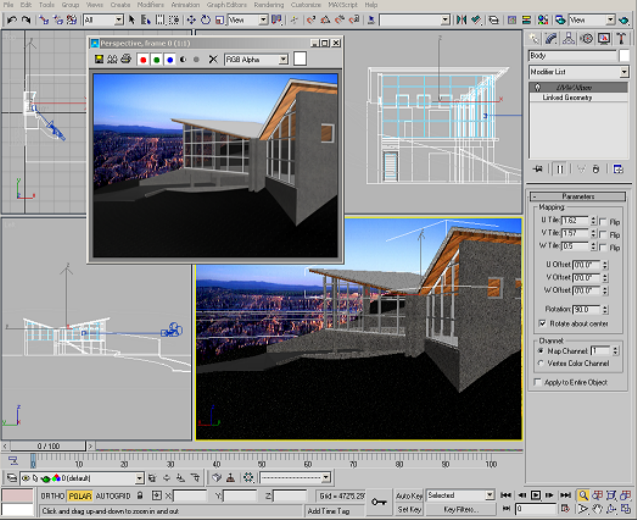Click the white color swatch in render window
This screenshot has height=520, width=637.
[x=300, y=60]
